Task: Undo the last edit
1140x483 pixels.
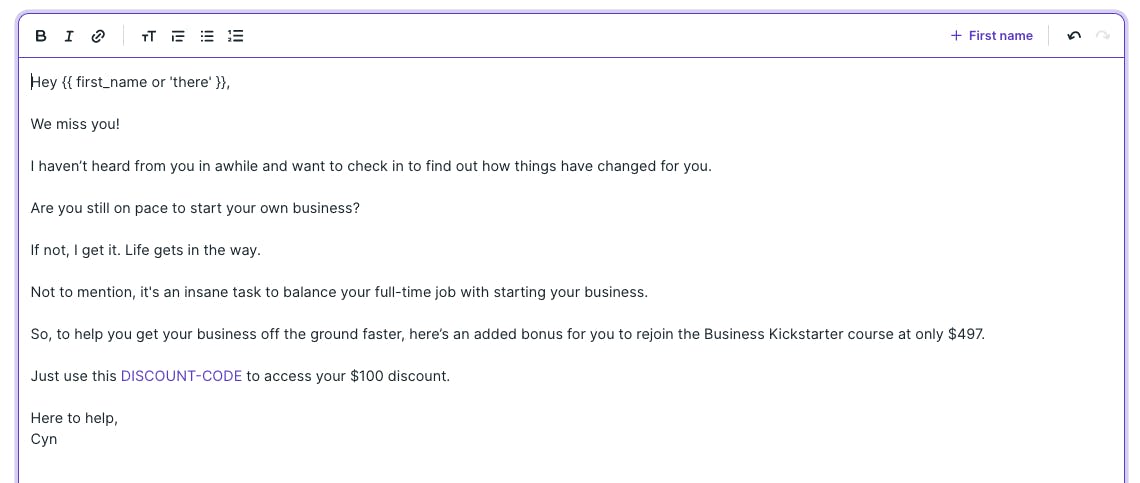Action: pyautogui.click(x=1074, y=36)
